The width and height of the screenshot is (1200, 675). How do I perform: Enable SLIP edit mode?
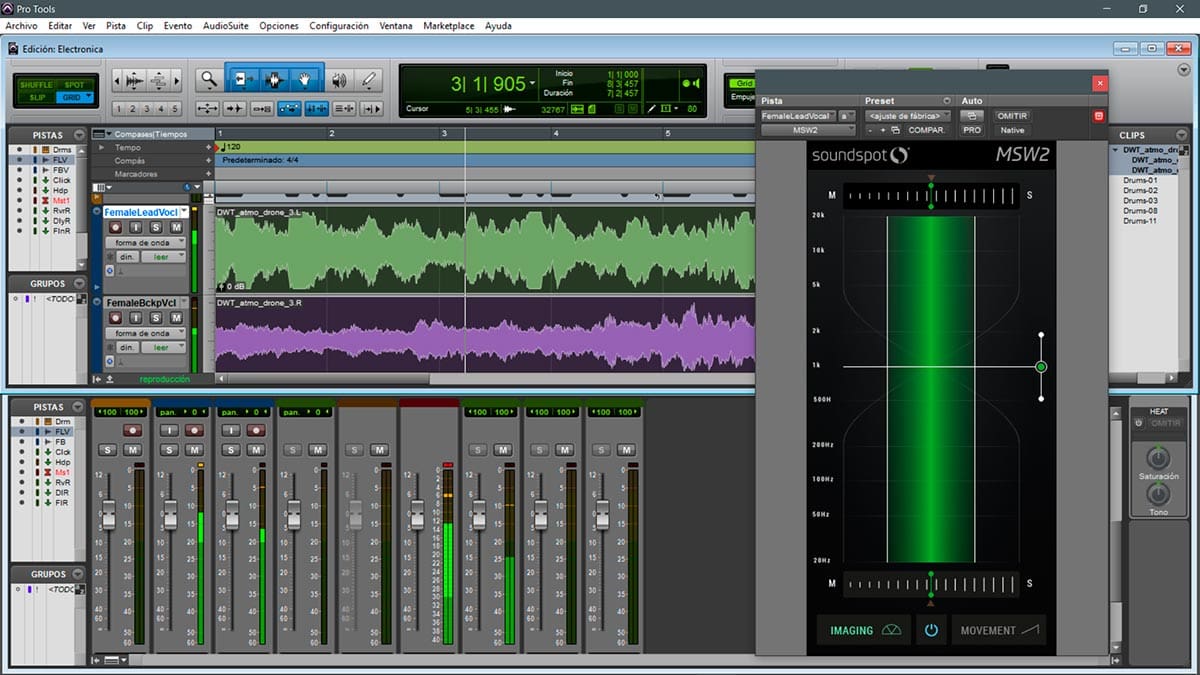tap(37, 97)
